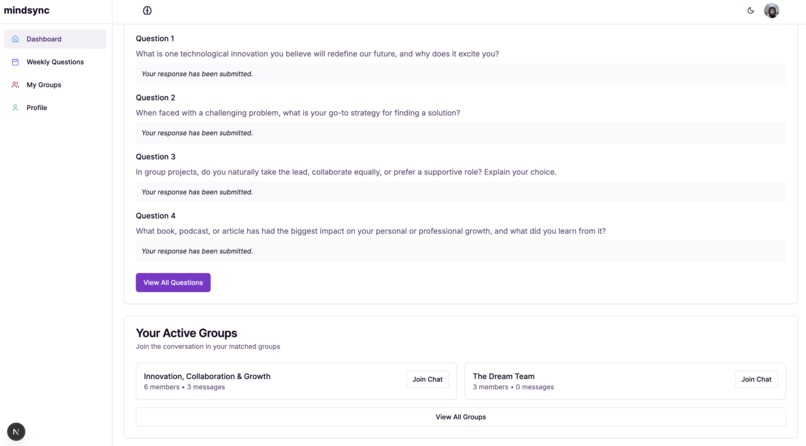Click the View All Questions button
Screen dimensions: 806x446
click(x=173, y=283)
